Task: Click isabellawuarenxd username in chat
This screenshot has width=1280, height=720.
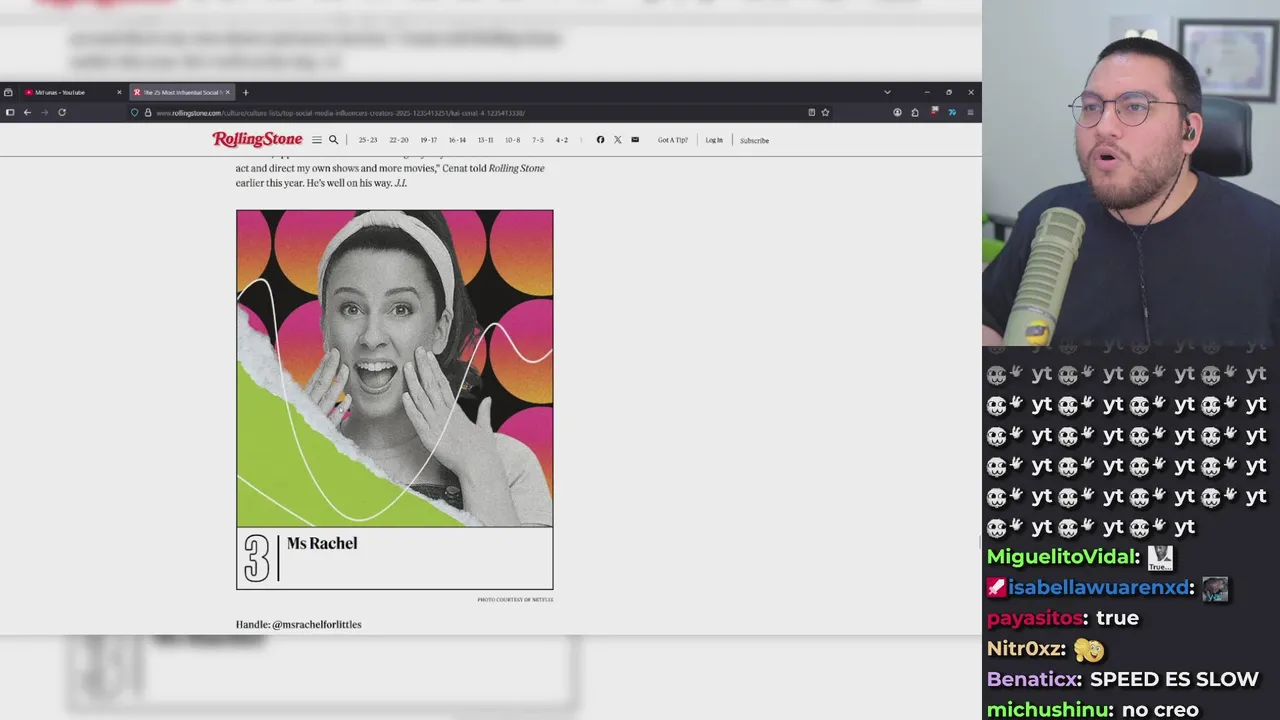Action: (x=1101, y=588)
